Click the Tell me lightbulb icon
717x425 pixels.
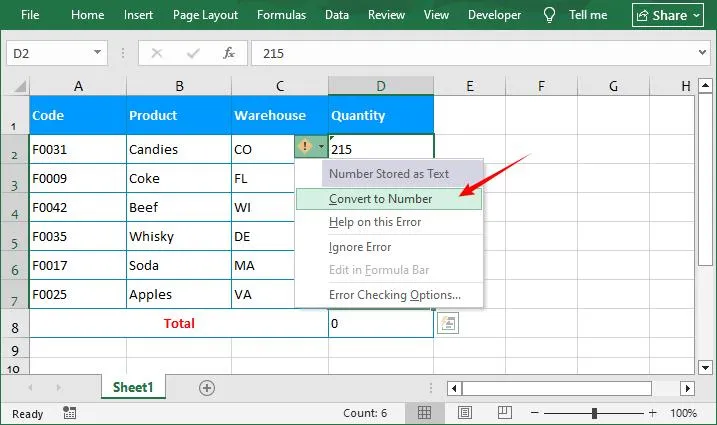coord(549,15)
